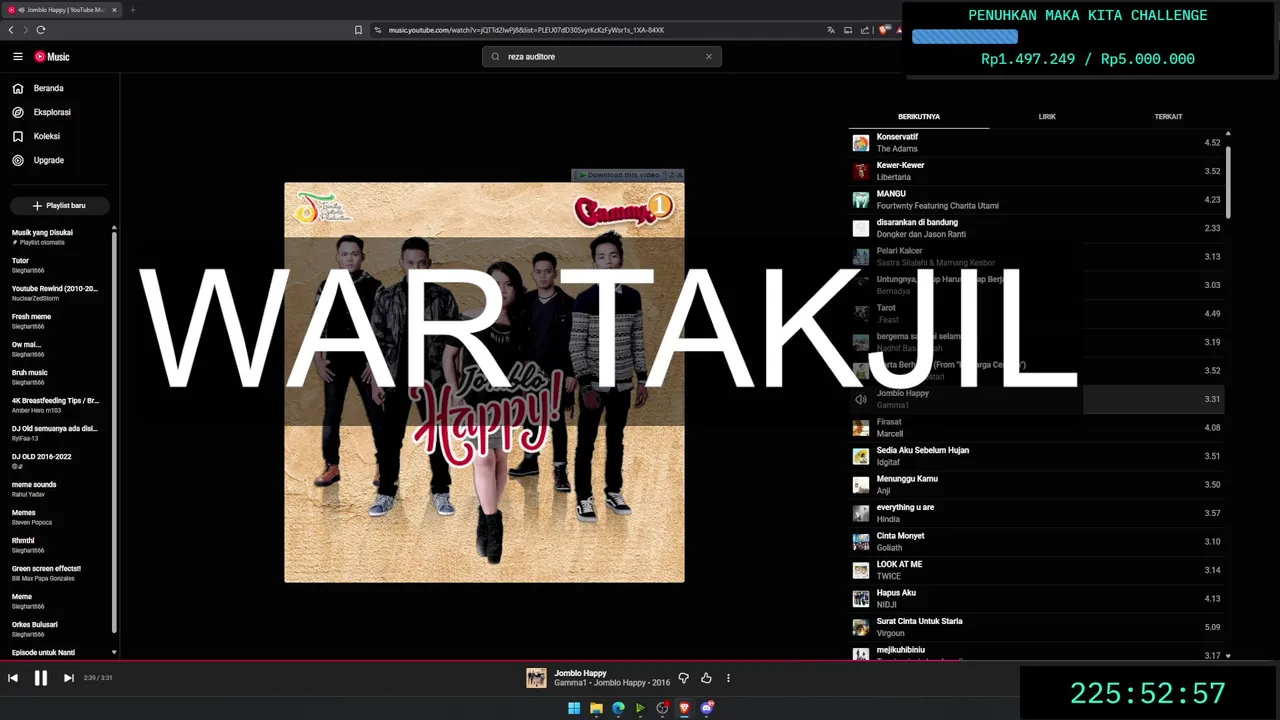Screen dimensions: 1280x720
Task: Play Firasat by Marcell
Action: pyautogui.click(x=1037, y=428)
